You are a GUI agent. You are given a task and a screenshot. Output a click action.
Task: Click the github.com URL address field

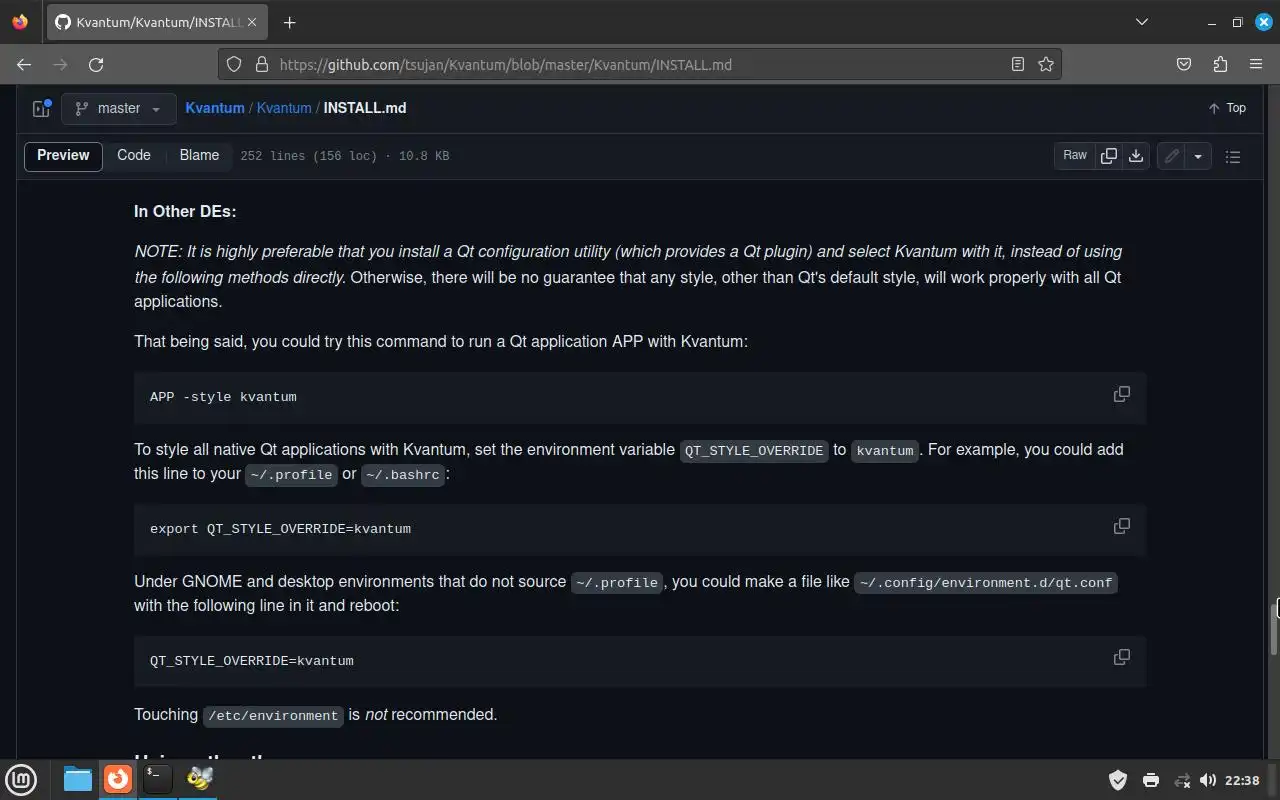pyautogui.click(x=640, y=64)
